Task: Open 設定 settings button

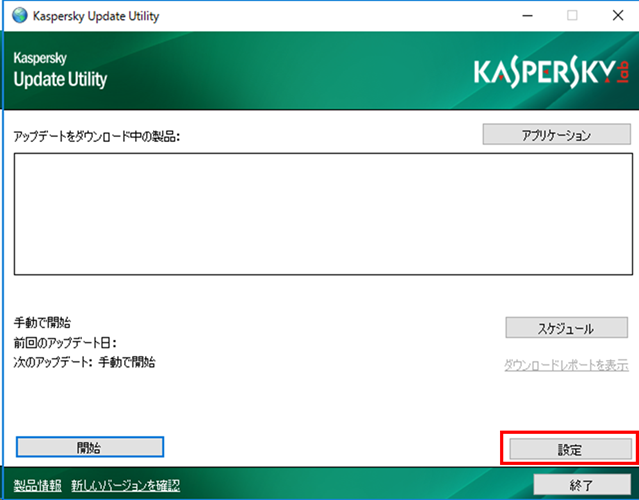Action: pos(570,449)
